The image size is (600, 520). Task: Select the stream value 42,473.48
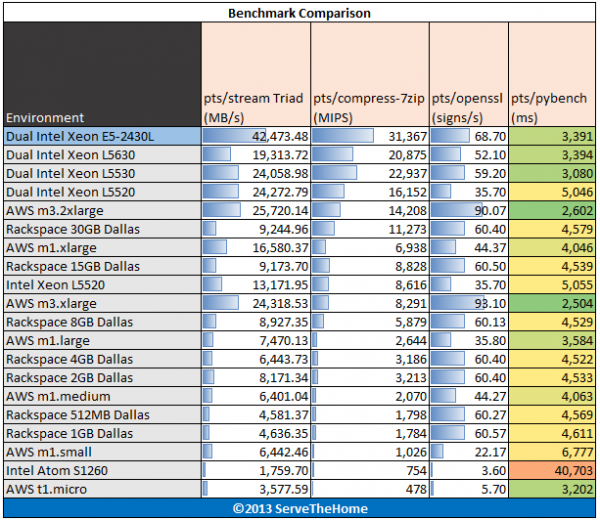coord(256,136)
